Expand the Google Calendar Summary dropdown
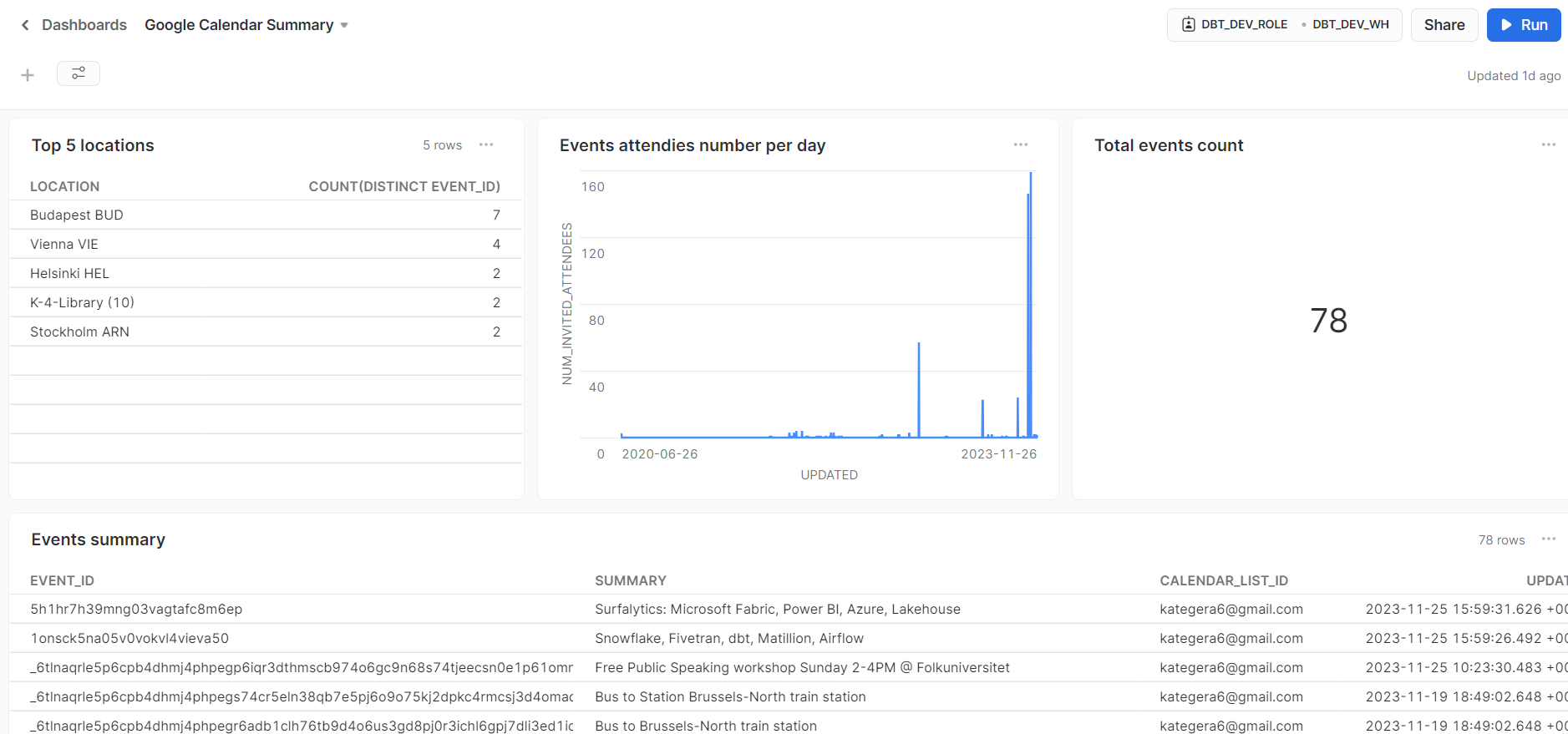Image resolution: width=1568 pixels, height=734 pixels. [x=344, y=25]
